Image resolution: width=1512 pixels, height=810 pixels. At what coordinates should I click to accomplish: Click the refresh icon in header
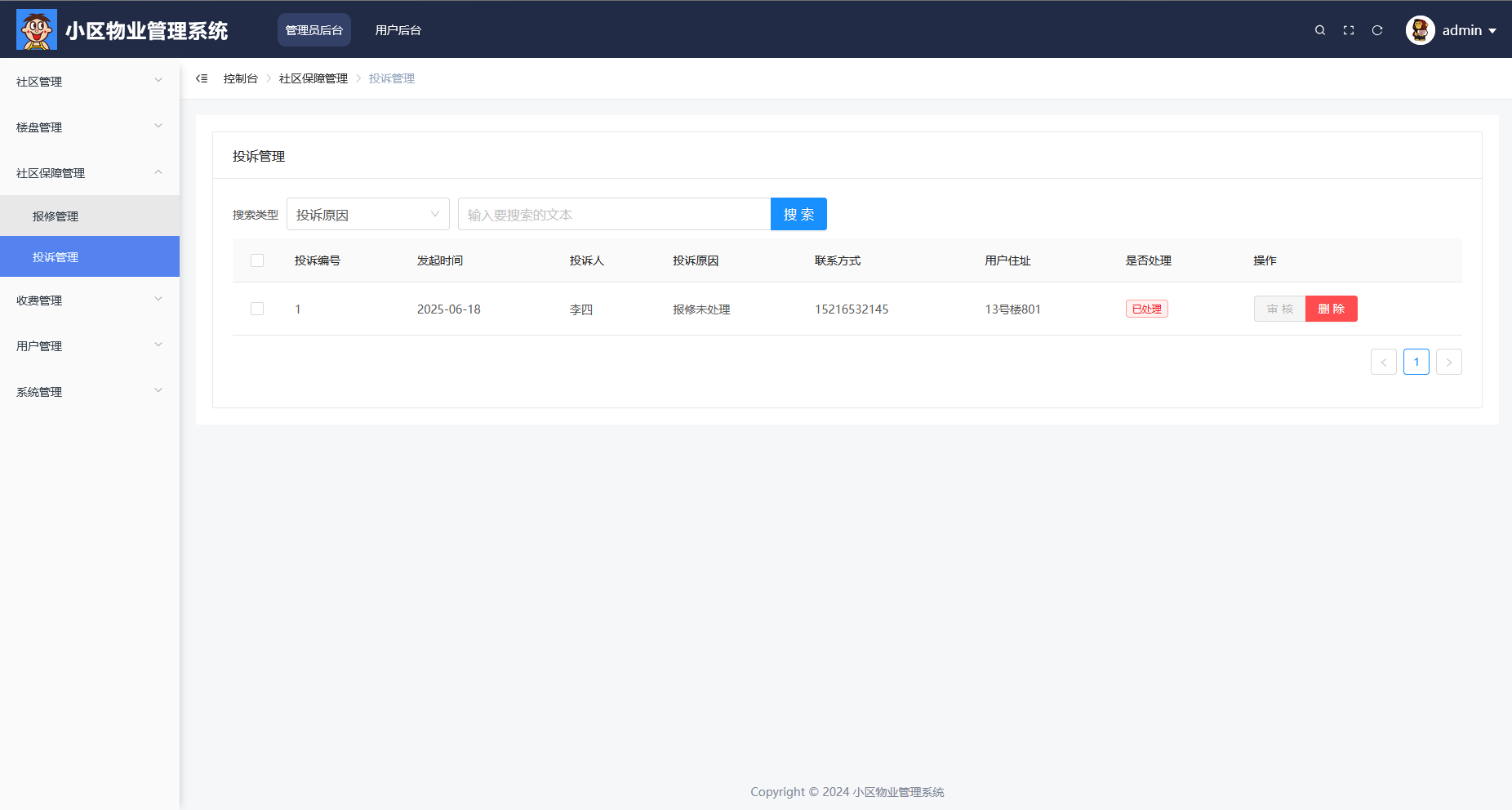coord(1377,30)
